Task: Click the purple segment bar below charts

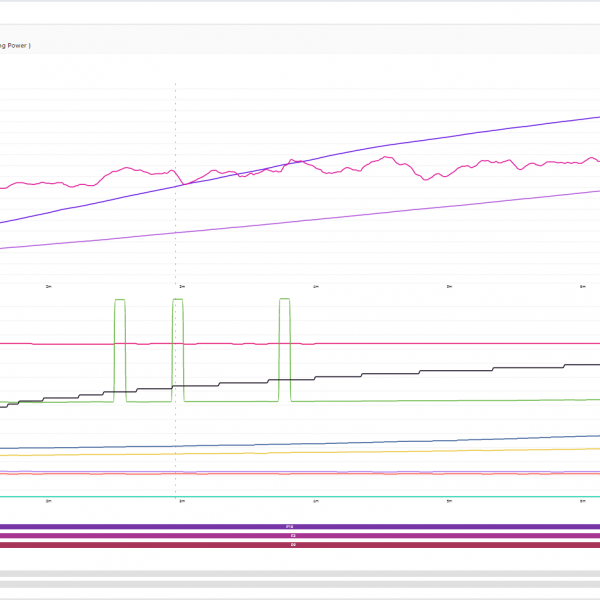Action: pyautogui.click(x=300, y=526)
